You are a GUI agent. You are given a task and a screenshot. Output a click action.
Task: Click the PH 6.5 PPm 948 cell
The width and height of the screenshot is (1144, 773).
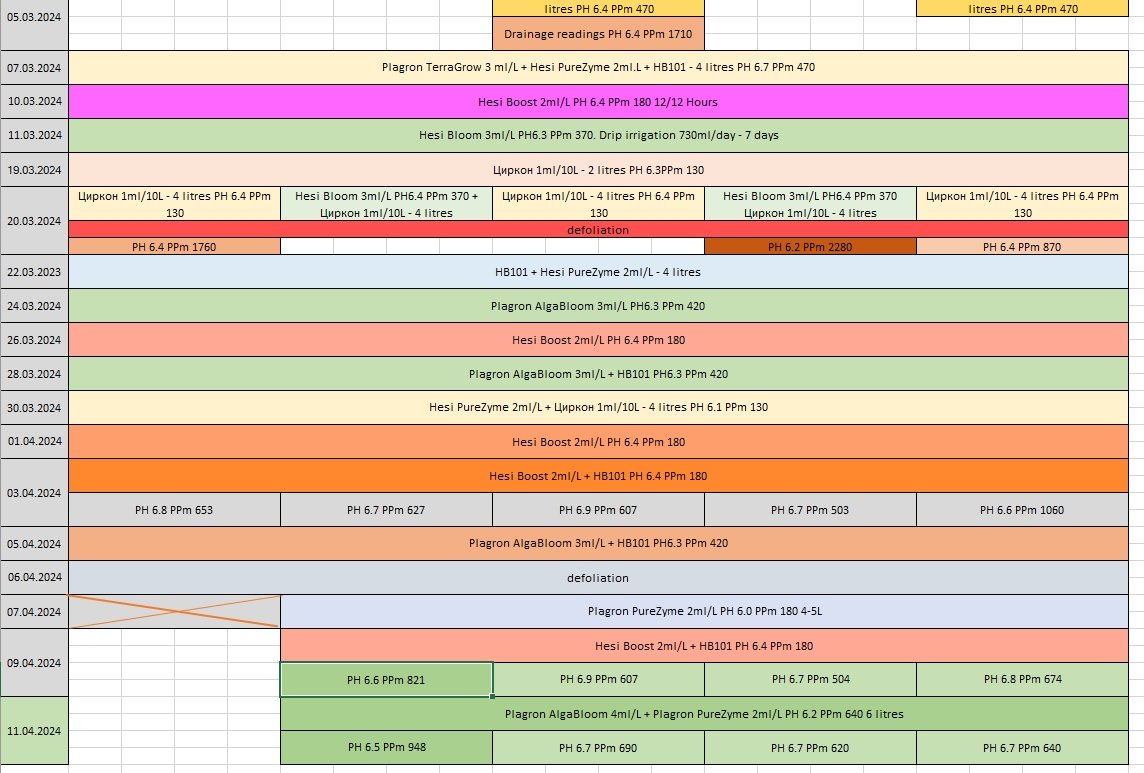[387, 747]
